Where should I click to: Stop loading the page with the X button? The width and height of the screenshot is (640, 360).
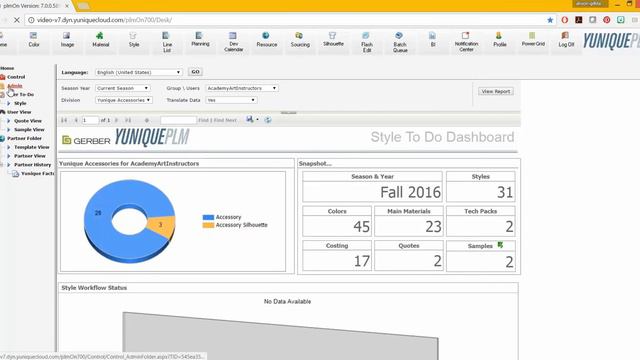pos(17,20)
